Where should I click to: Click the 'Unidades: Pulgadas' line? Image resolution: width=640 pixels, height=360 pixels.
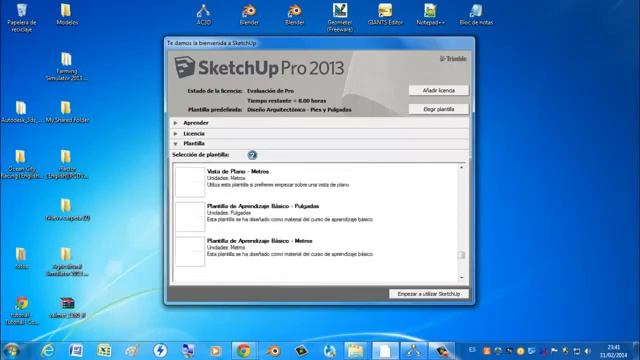[229, 213]
